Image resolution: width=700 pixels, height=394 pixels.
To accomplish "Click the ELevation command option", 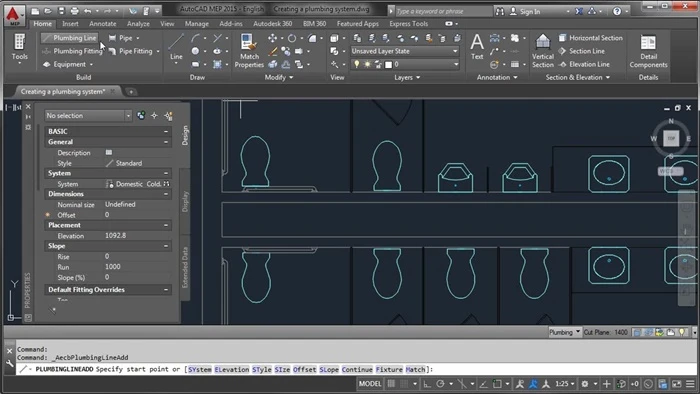I will point(232,369).
